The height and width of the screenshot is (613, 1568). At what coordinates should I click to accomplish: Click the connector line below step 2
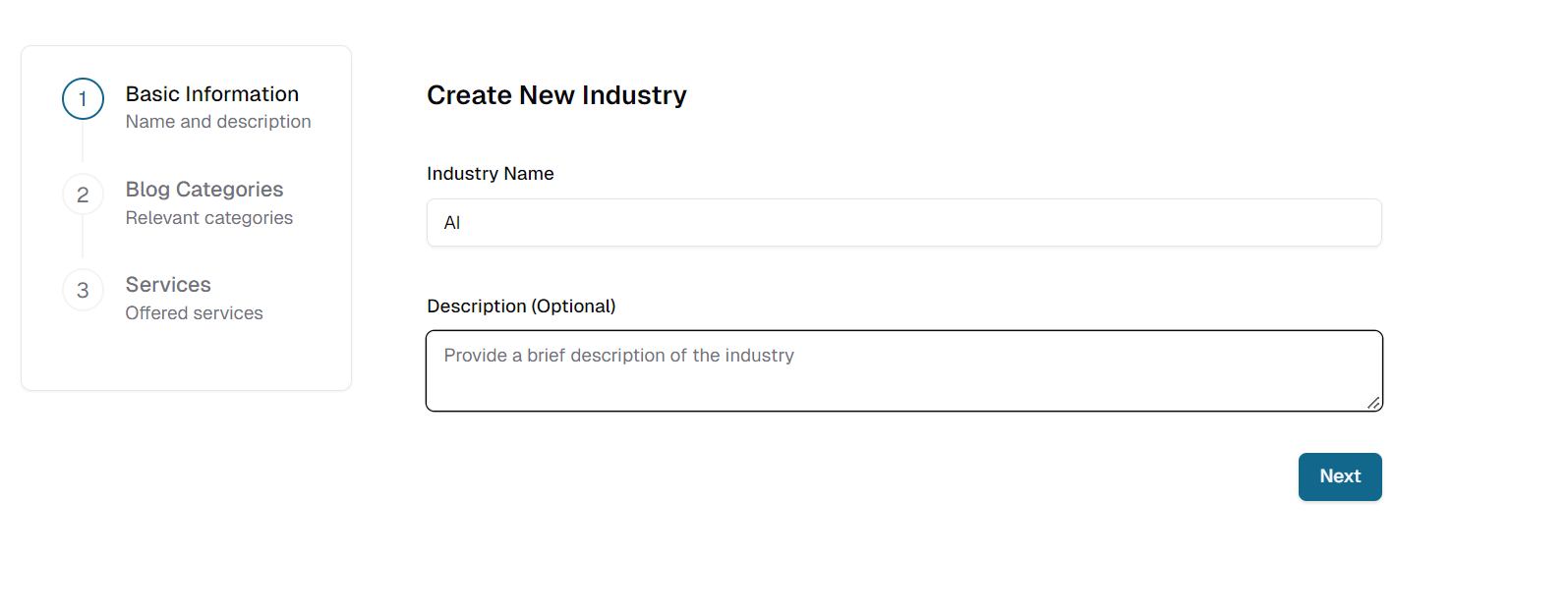[x=83, y=239]
